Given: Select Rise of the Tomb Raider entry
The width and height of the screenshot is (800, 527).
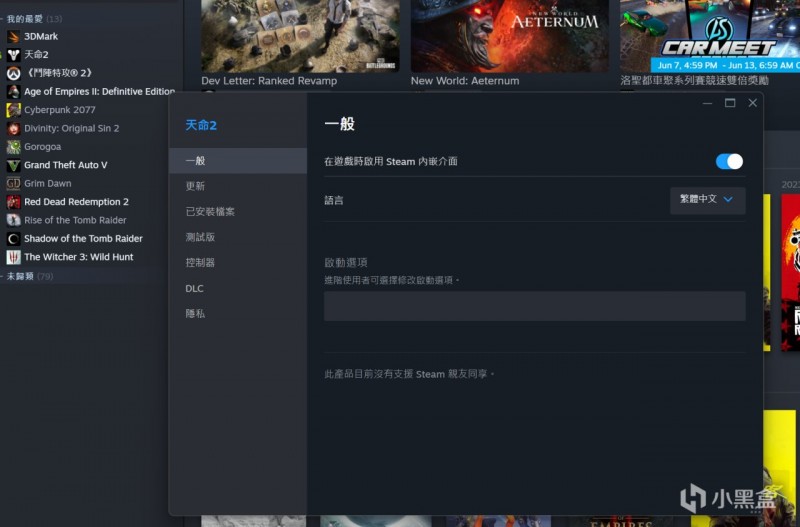Looking at the screenshot, I should [x=75, y=220].
